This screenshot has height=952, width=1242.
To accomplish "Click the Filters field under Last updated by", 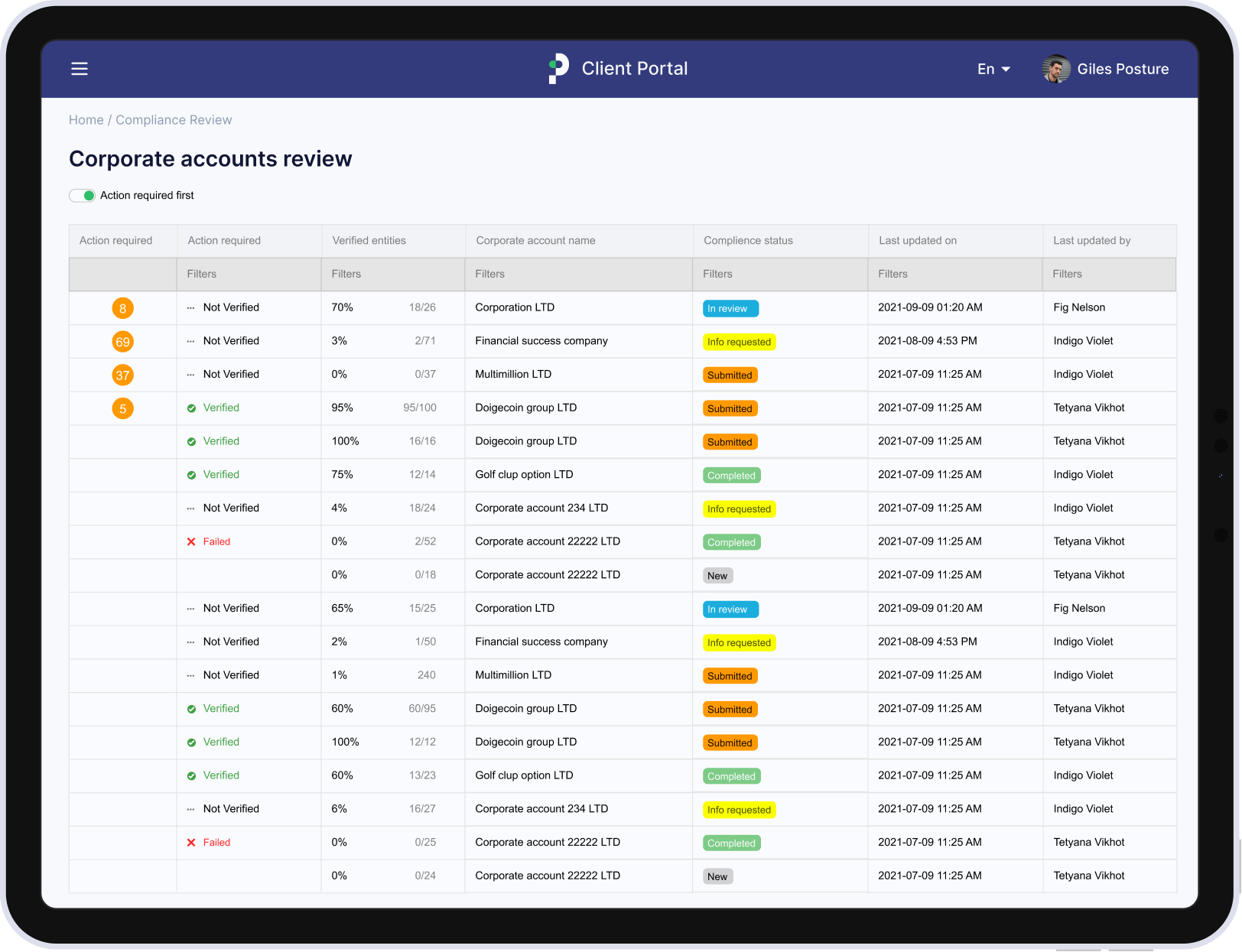I will tap(1108, 274).
